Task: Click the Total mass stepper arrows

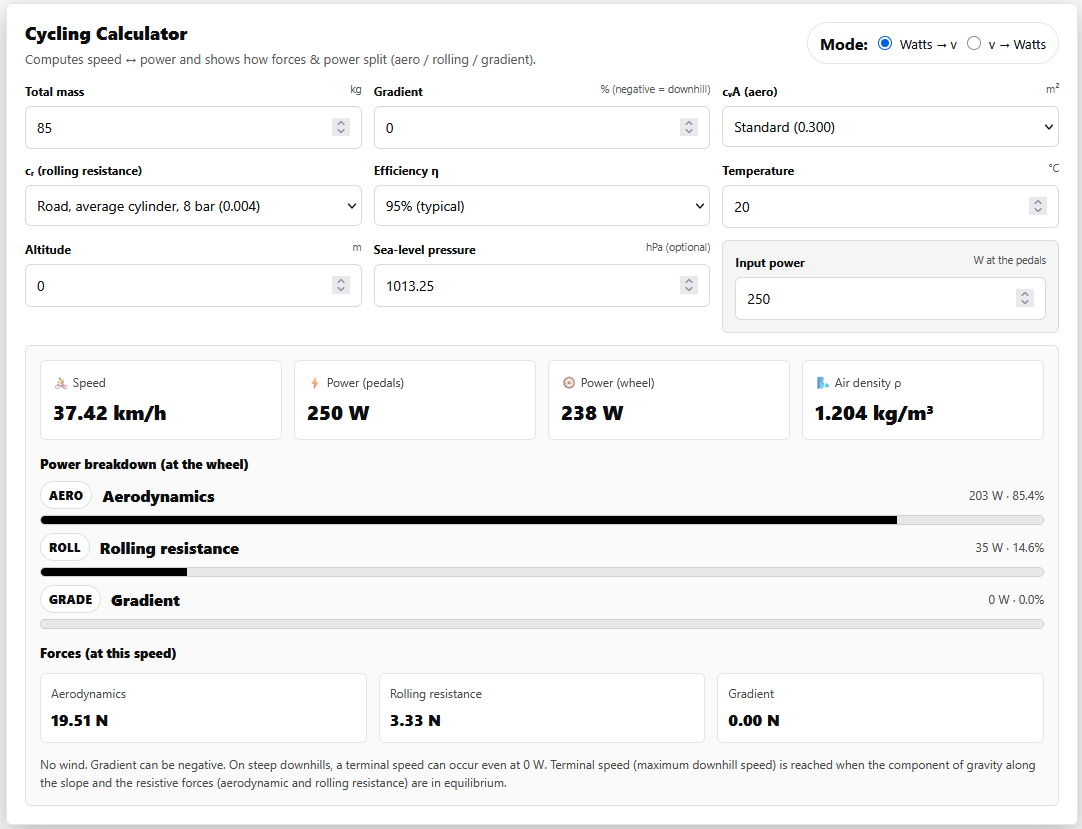Action: pyautogui.click(x=341, y=127)
